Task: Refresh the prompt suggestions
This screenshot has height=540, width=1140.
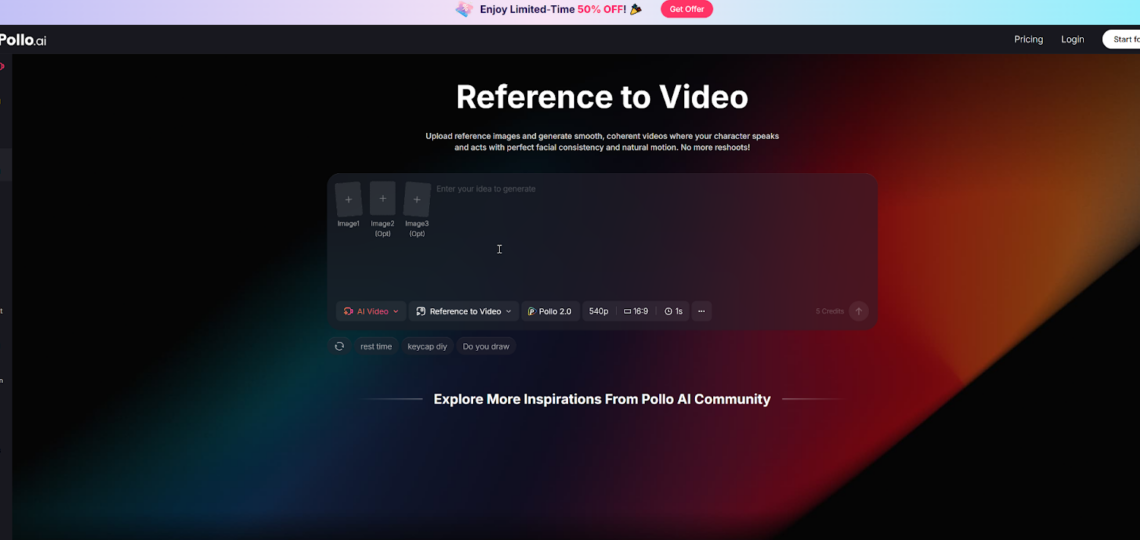Action: pyautogui.click(x=339, y=346)
